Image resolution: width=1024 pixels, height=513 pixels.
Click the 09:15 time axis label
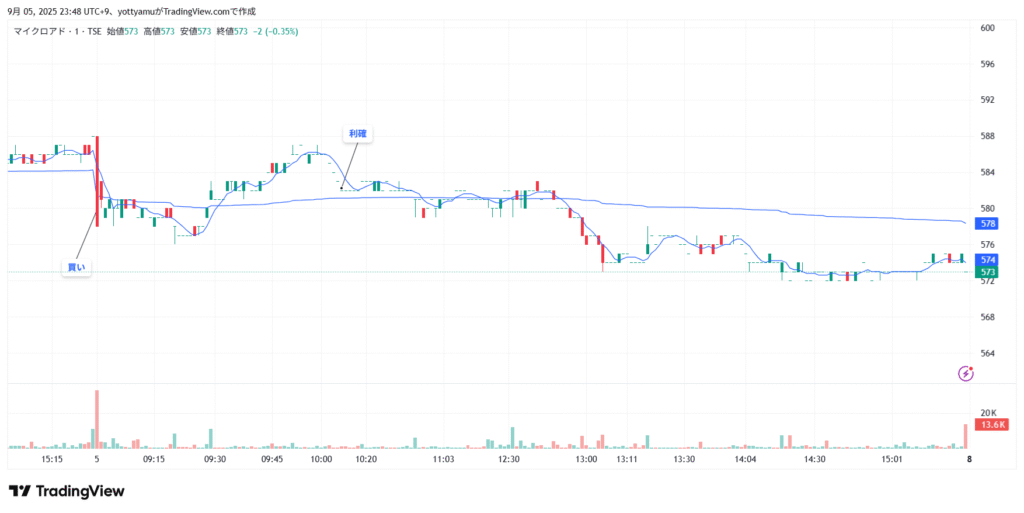155,459
